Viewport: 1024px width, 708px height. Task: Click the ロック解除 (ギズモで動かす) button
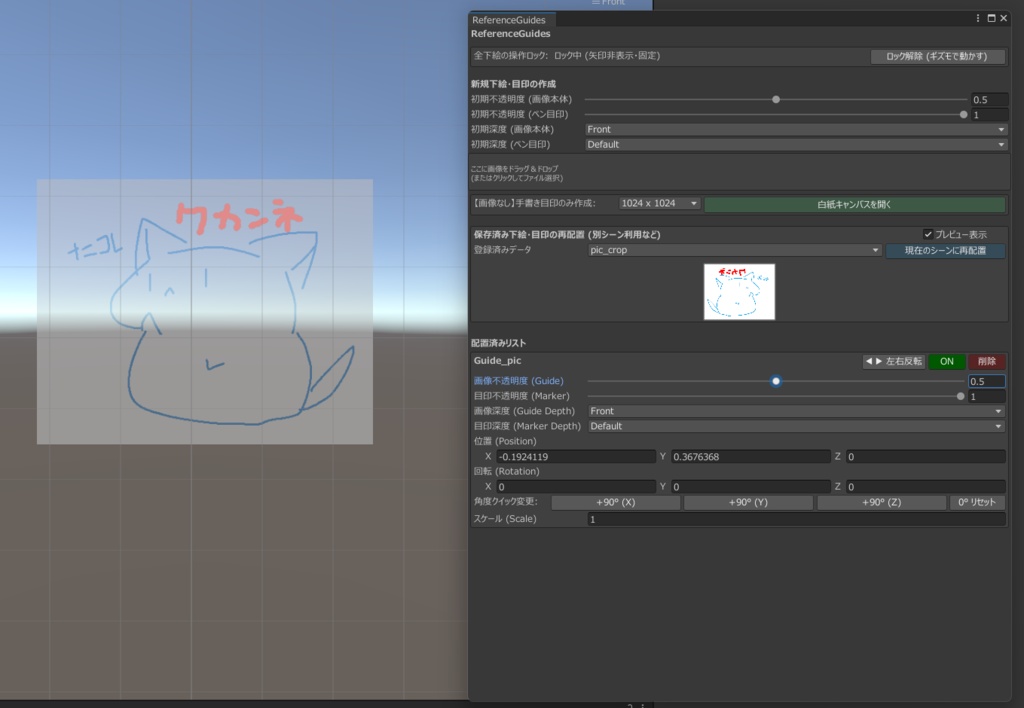coord(936,56)
